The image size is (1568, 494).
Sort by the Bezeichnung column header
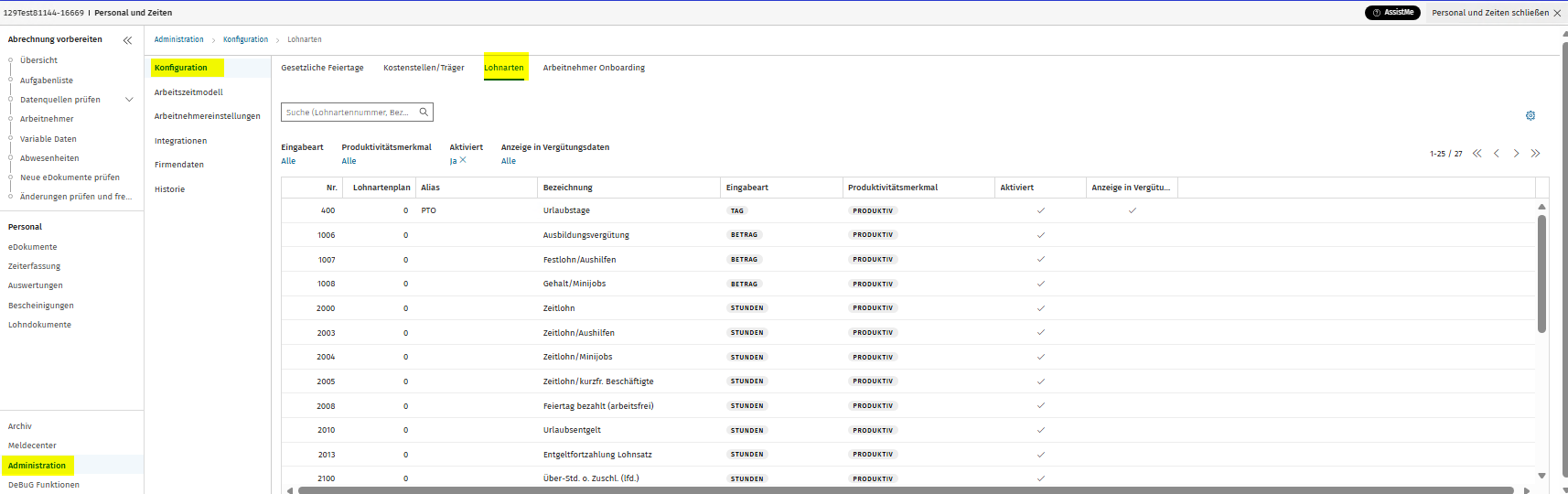click(x=567, y=188)
